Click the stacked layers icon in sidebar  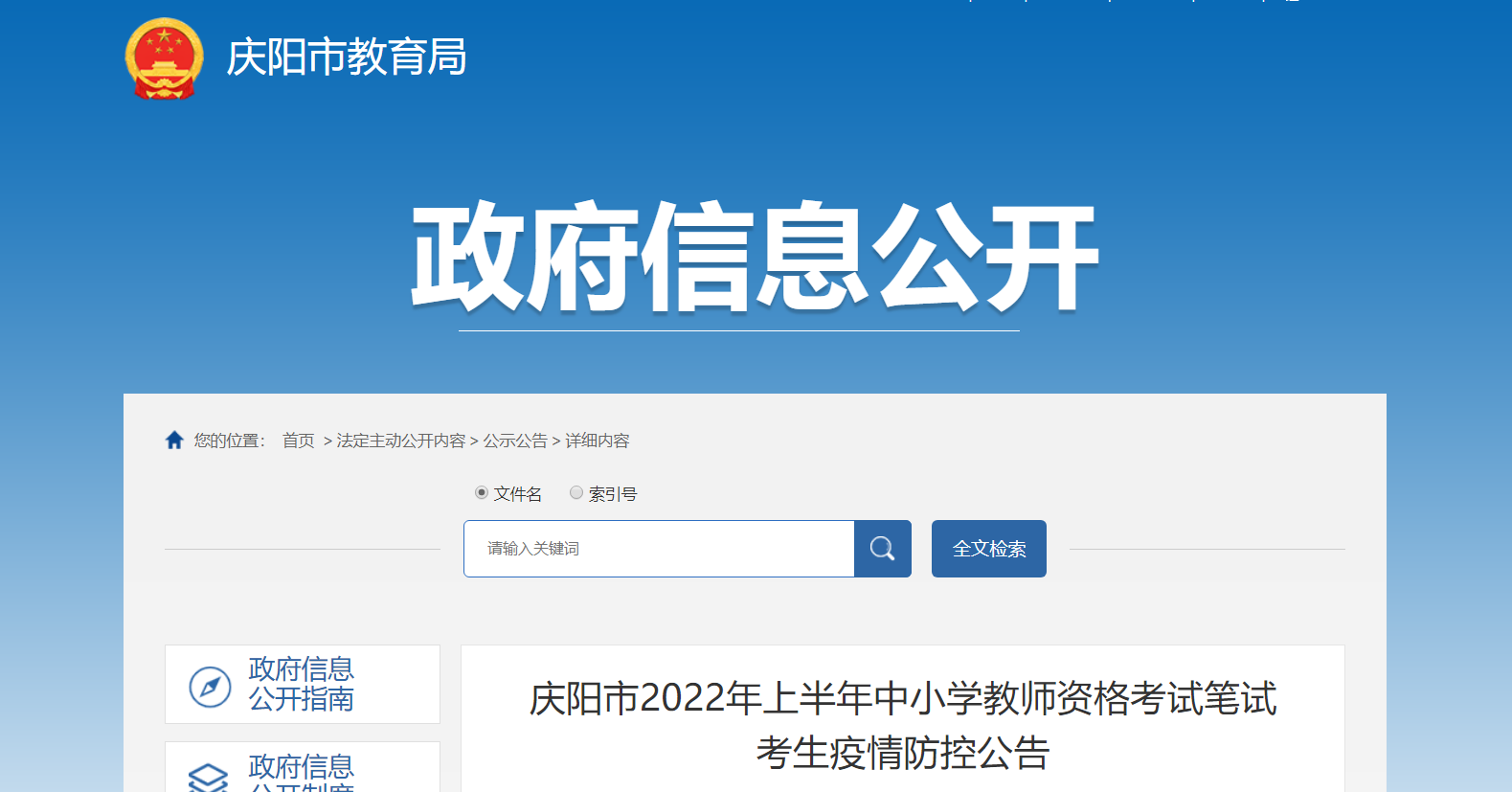[x=208, y=778]
